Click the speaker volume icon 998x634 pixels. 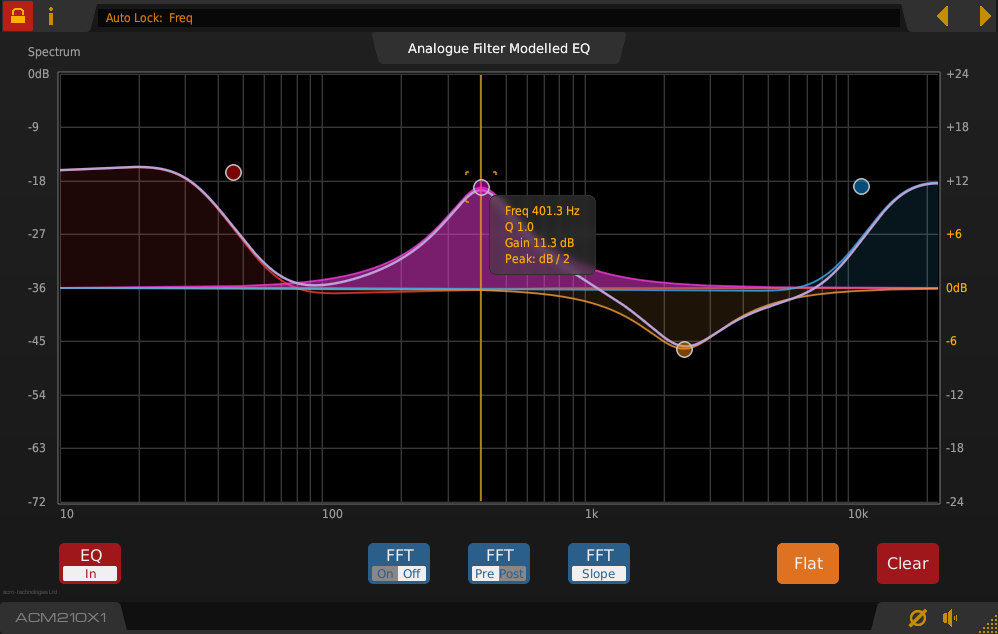point(951,618)
